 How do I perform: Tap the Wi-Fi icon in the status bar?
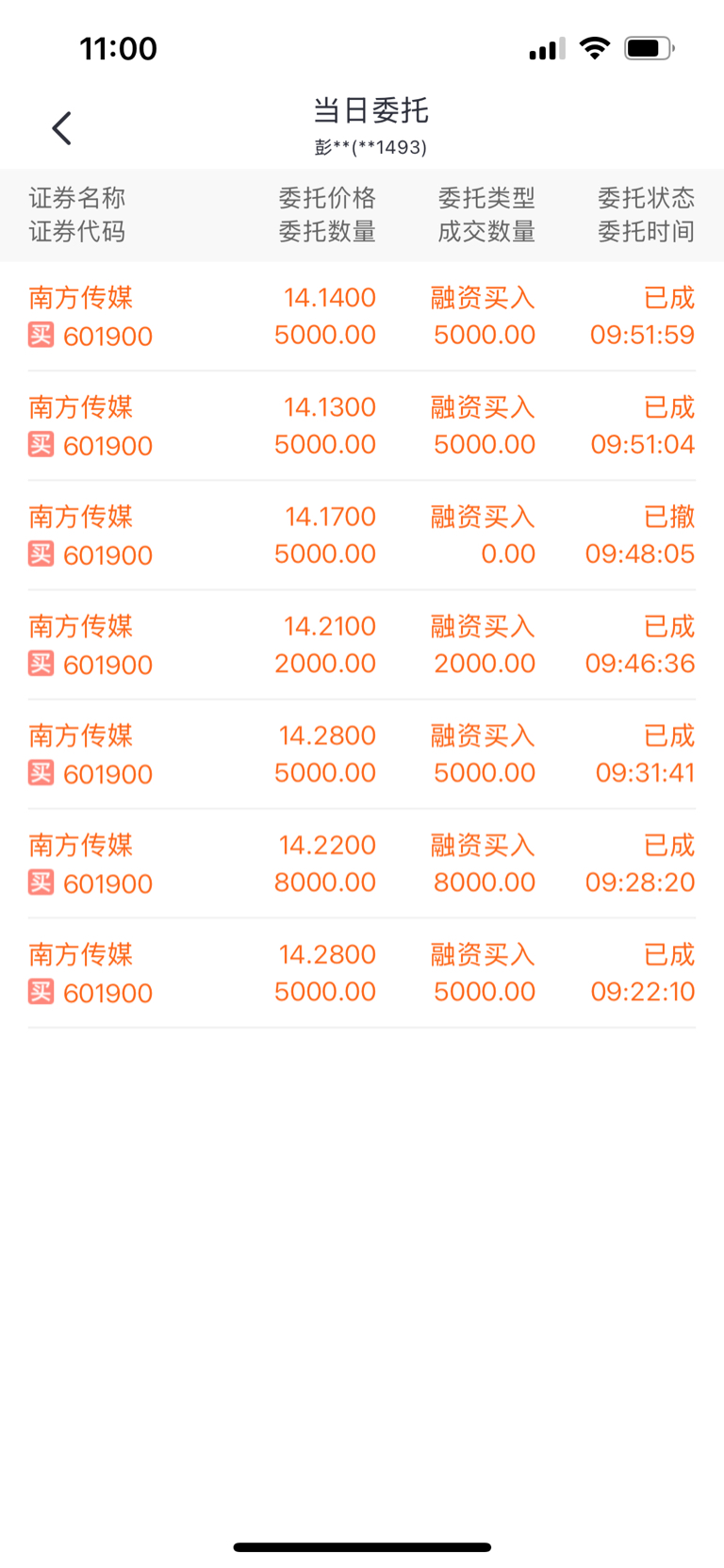[x=594, y=48]
